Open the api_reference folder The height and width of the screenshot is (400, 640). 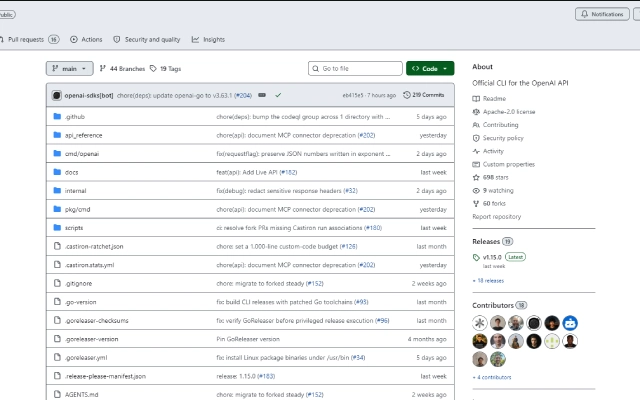pyautogui.click(x=83, y=135)
